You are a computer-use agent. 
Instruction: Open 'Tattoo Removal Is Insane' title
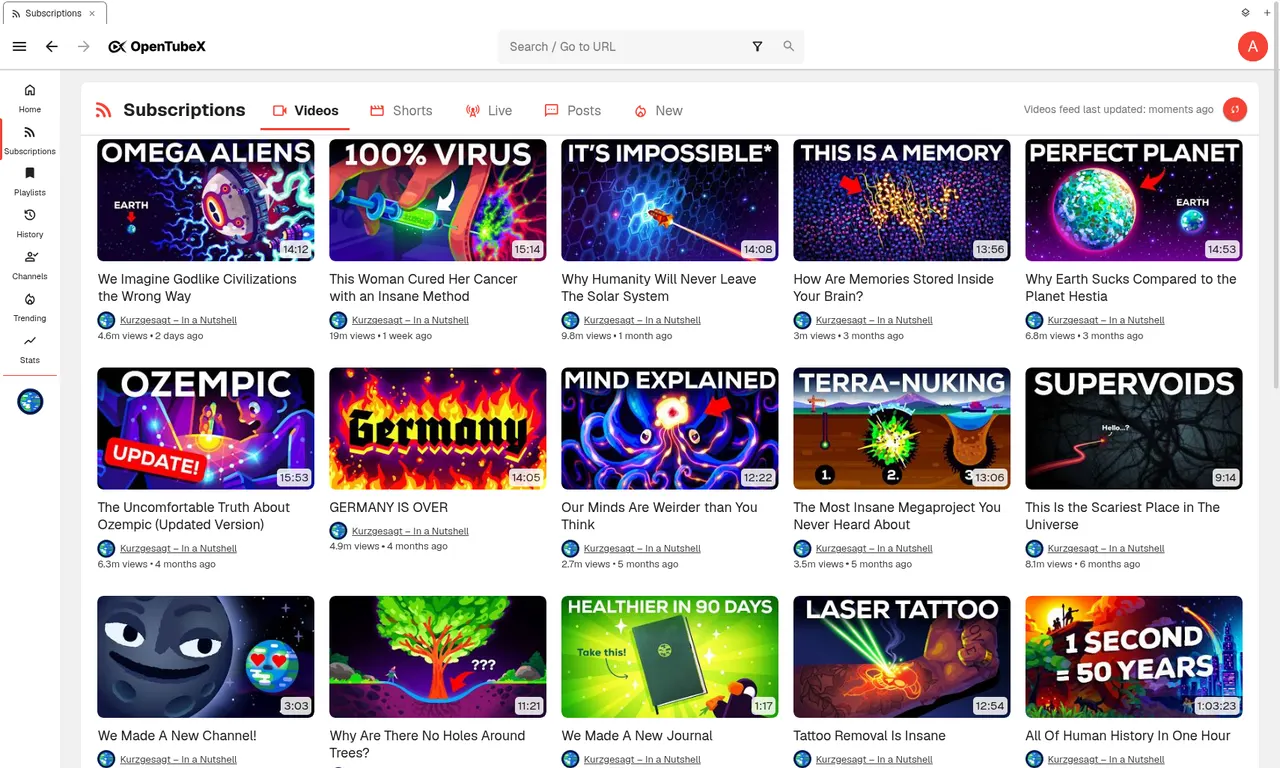869,736
